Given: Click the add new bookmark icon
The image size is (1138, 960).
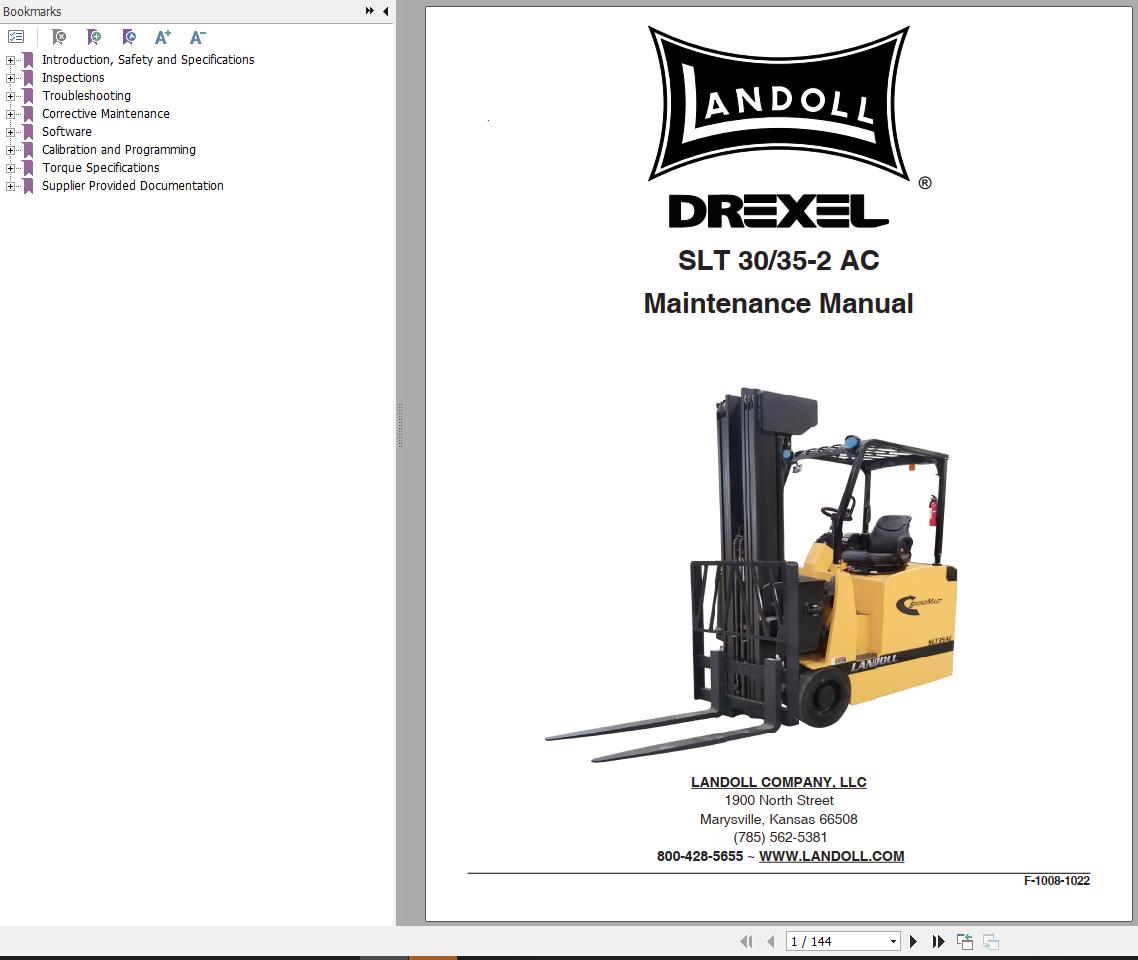Looking at the screenshot, I should (93, 37).
